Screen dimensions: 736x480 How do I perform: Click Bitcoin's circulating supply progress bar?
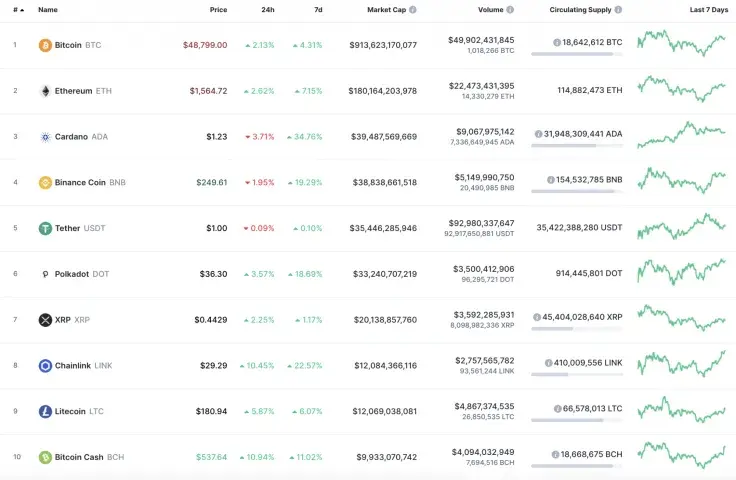(x=575, y=54)
